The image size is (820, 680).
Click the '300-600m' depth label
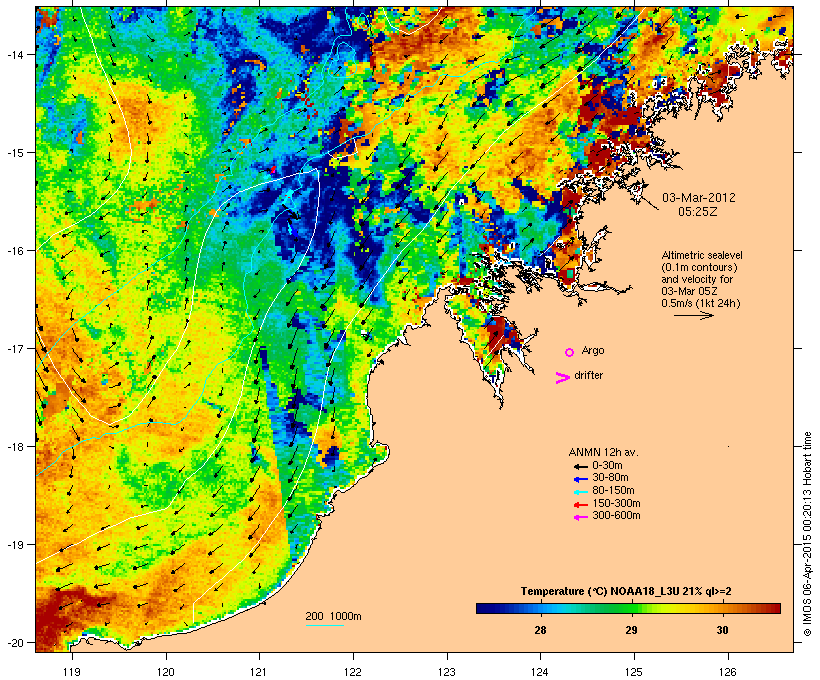[616, 516]
